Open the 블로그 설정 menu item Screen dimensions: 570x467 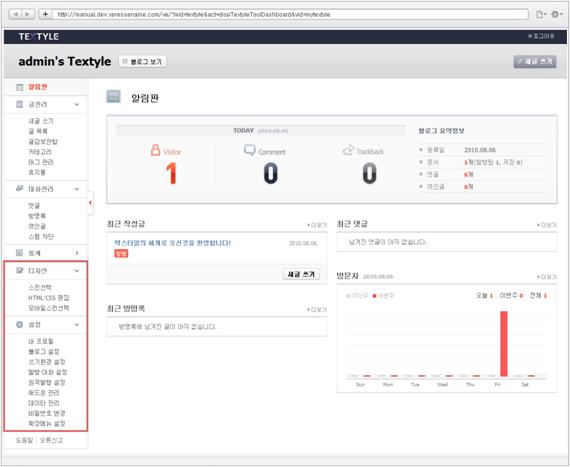coord(44,351)
